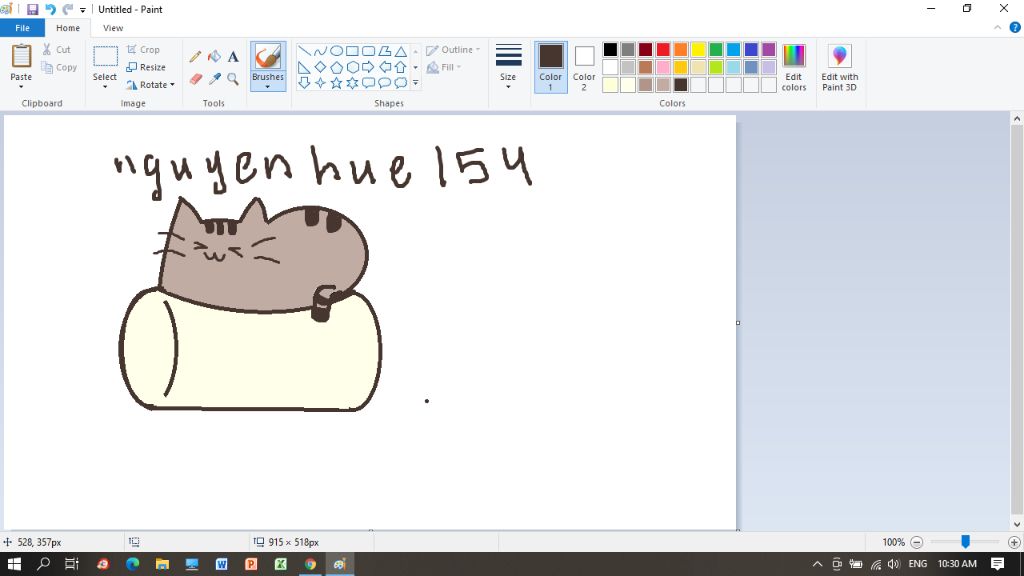Open the Windows Start menu
Screen dimensions: 1024x576
[x=14, y=564]
